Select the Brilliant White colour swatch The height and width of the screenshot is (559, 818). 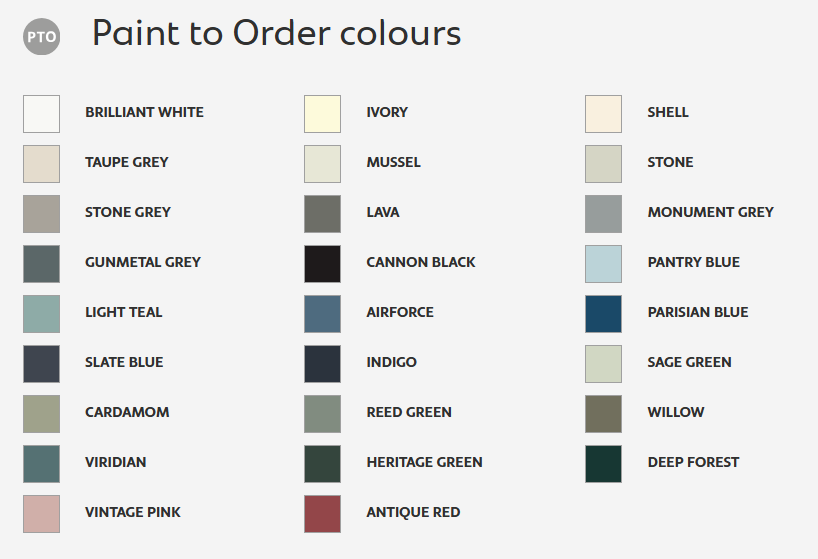point(41,113)
